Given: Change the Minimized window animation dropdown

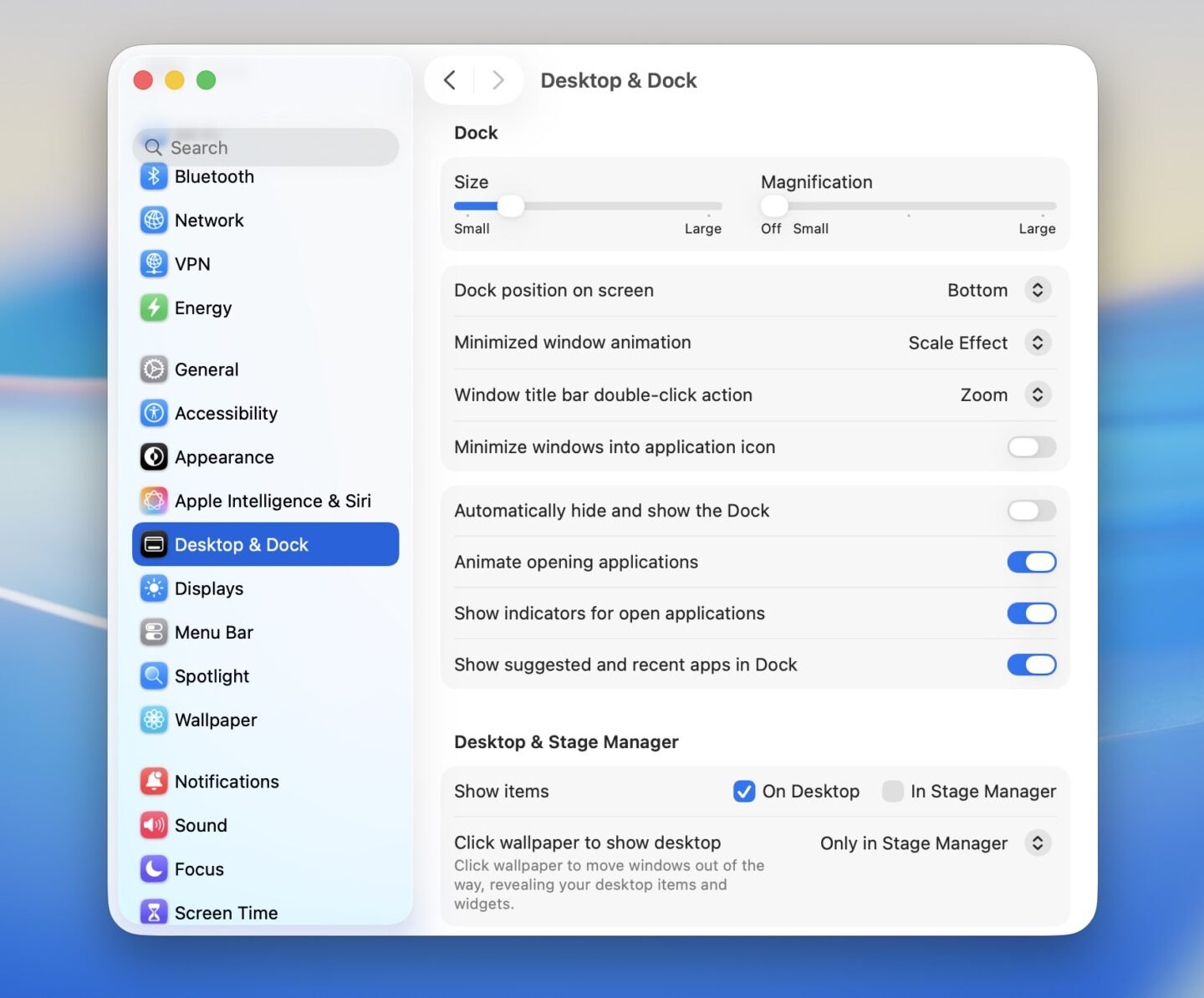Looking at the screenshot, I should 1038,343.
